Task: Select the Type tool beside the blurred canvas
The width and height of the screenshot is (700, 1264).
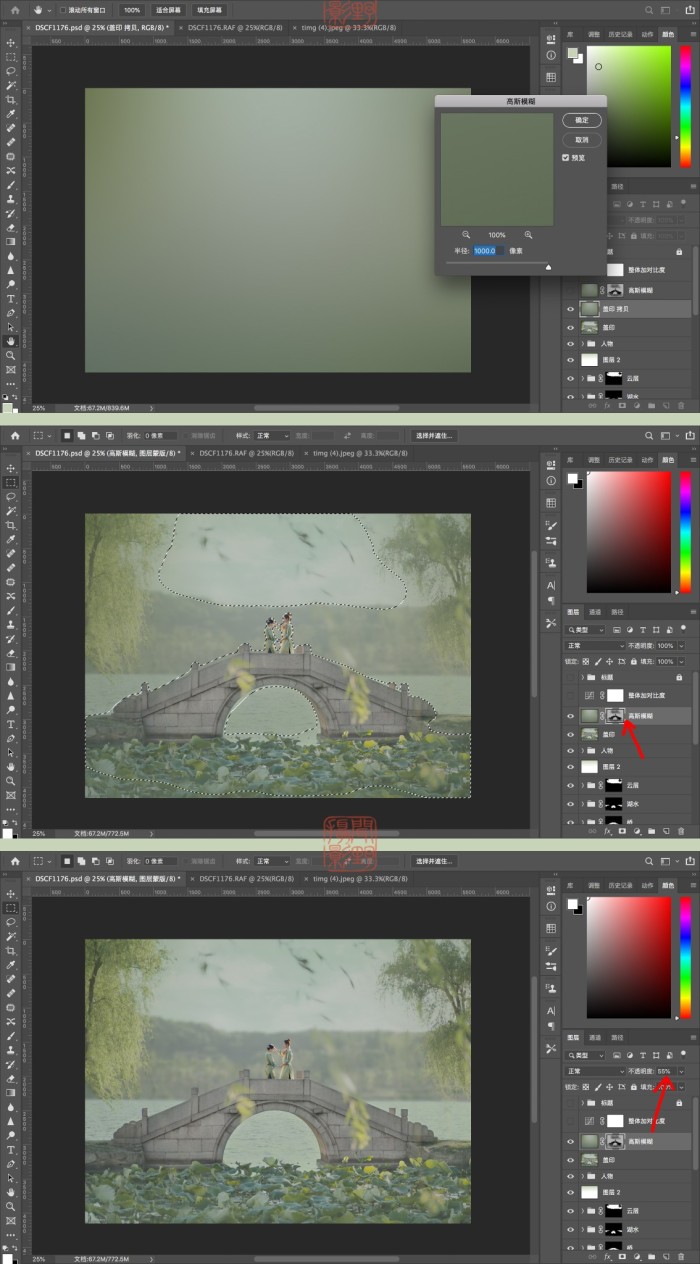Action: (x=11, y=298)
